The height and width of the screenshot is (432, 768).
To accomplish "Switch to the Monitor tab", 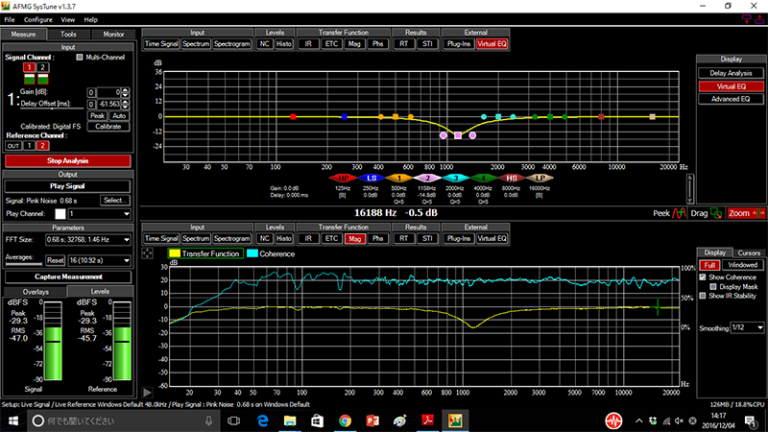I will coord(113,34).
